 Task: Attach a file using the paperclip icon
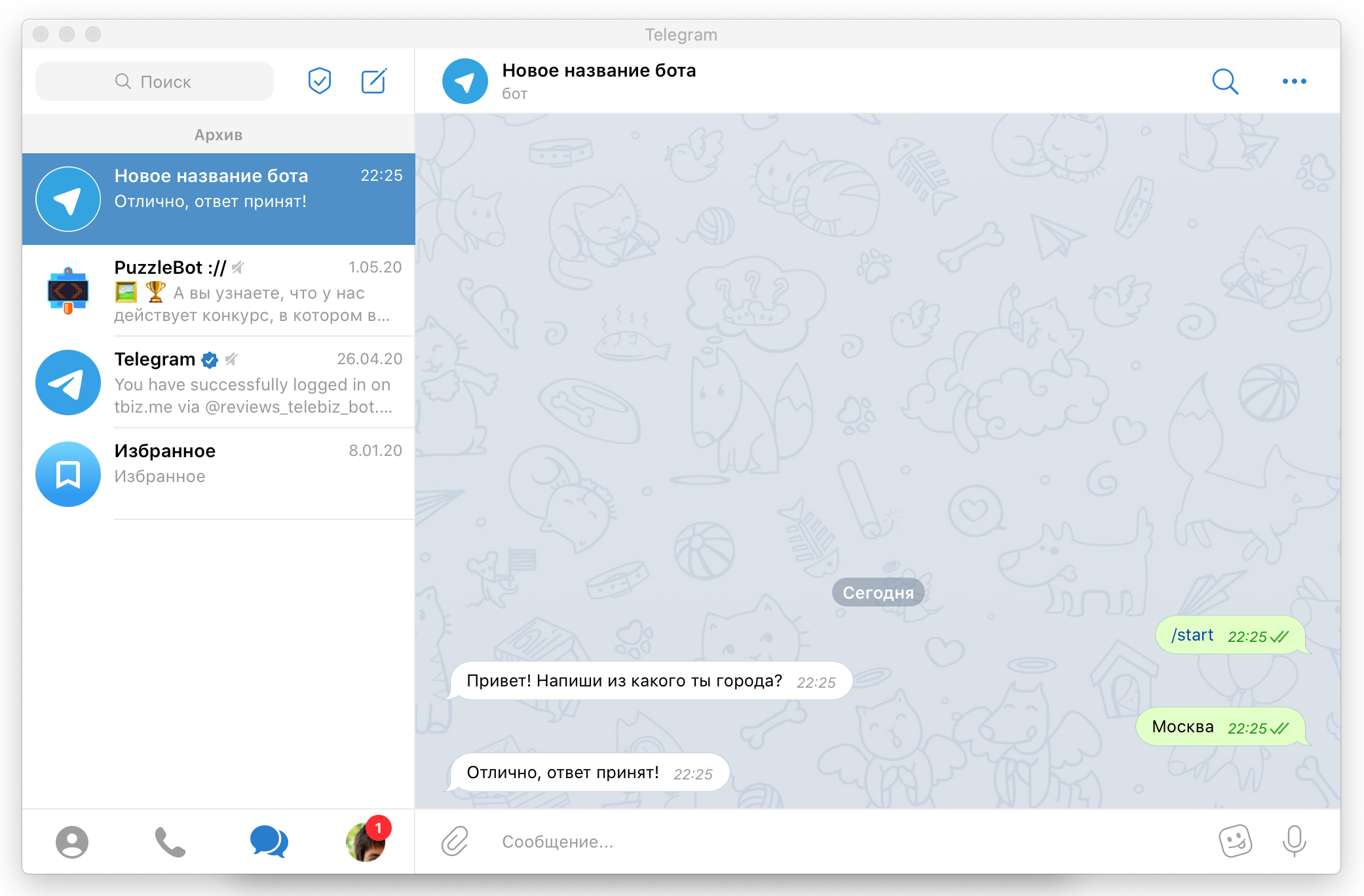(x=455, y=841)
